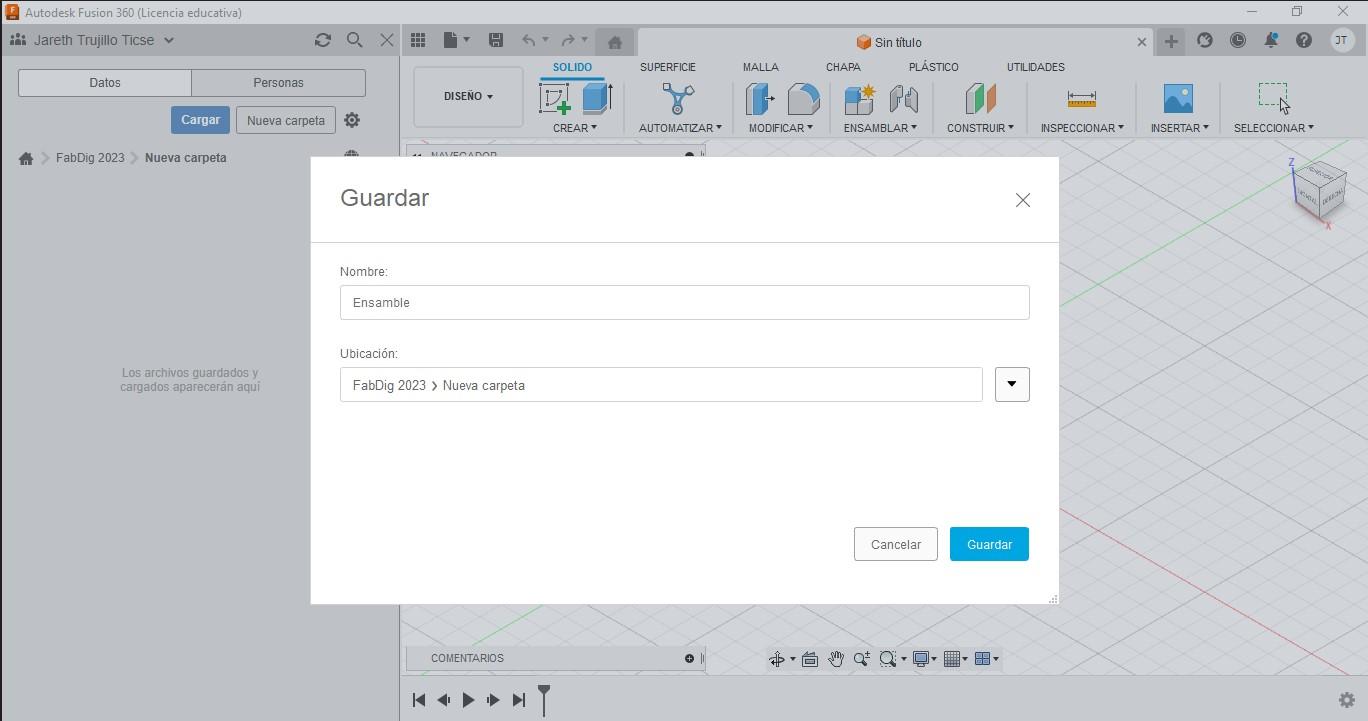The height and width of the screenshot is (721, 1368).
Task: Click the Guardar button to save
Action: (x=988, y=544)
